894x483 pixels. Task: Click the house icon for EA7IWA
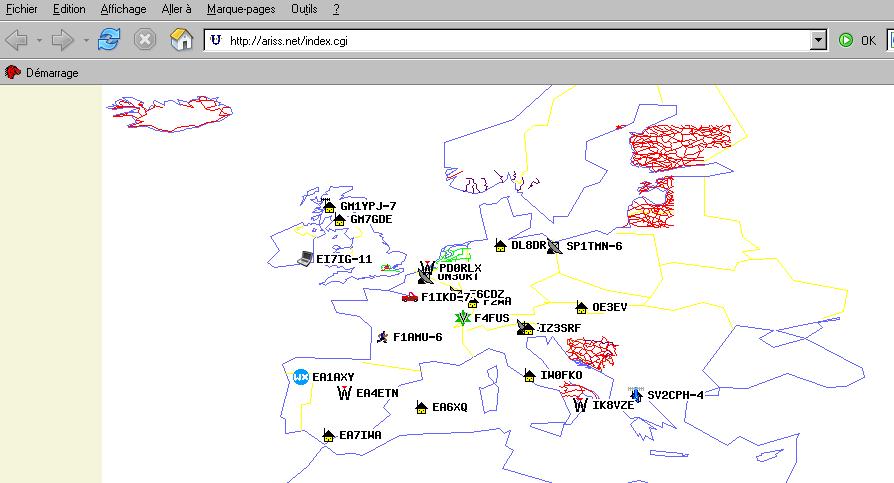[328, 435]
